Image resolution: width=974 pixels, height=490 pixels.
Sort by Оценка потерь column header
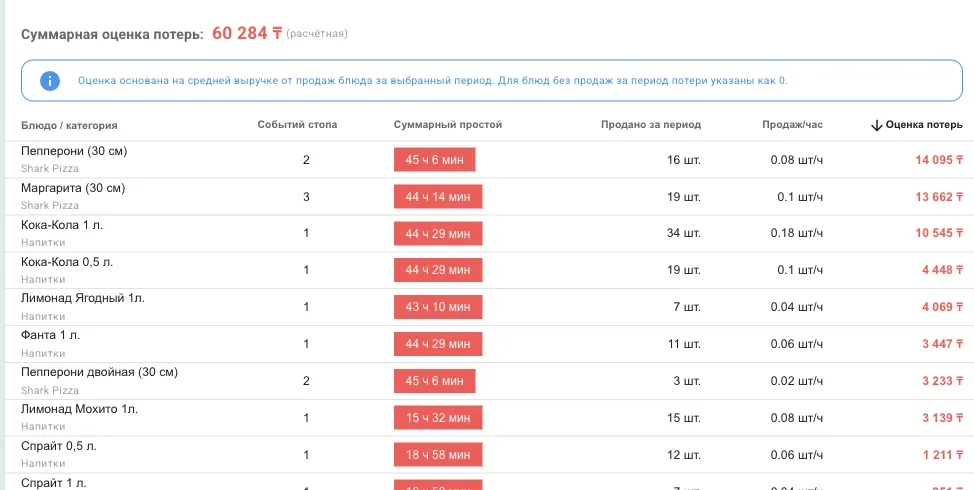pyautogui.click(x=917, y=125)
